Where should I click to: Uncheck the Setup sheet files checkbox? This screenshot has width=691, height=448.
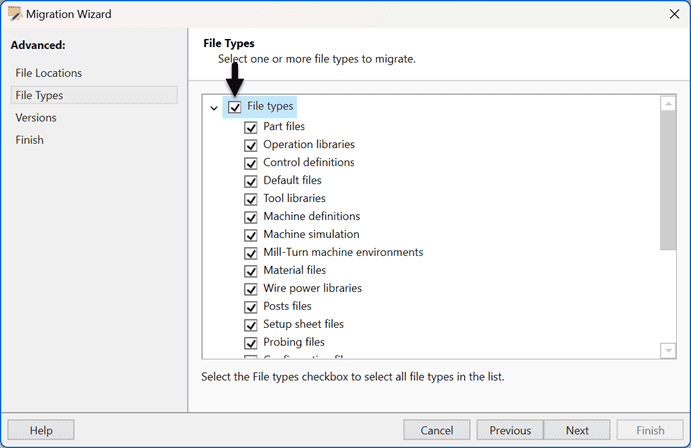pos(251,325)
